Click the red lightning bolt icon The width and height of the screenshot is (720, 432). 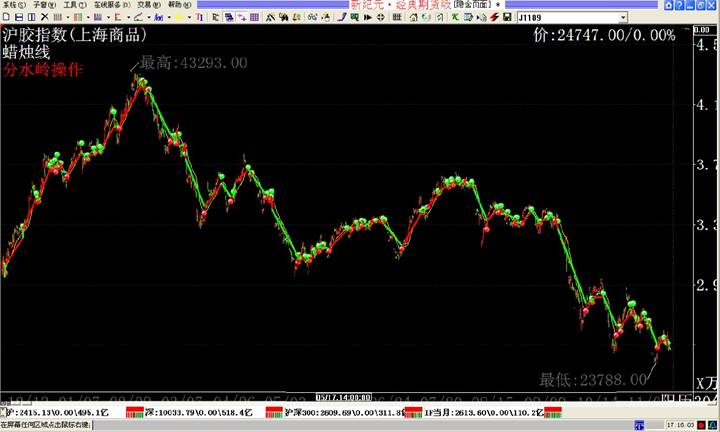pyautogui.click(x=494, y=17)
